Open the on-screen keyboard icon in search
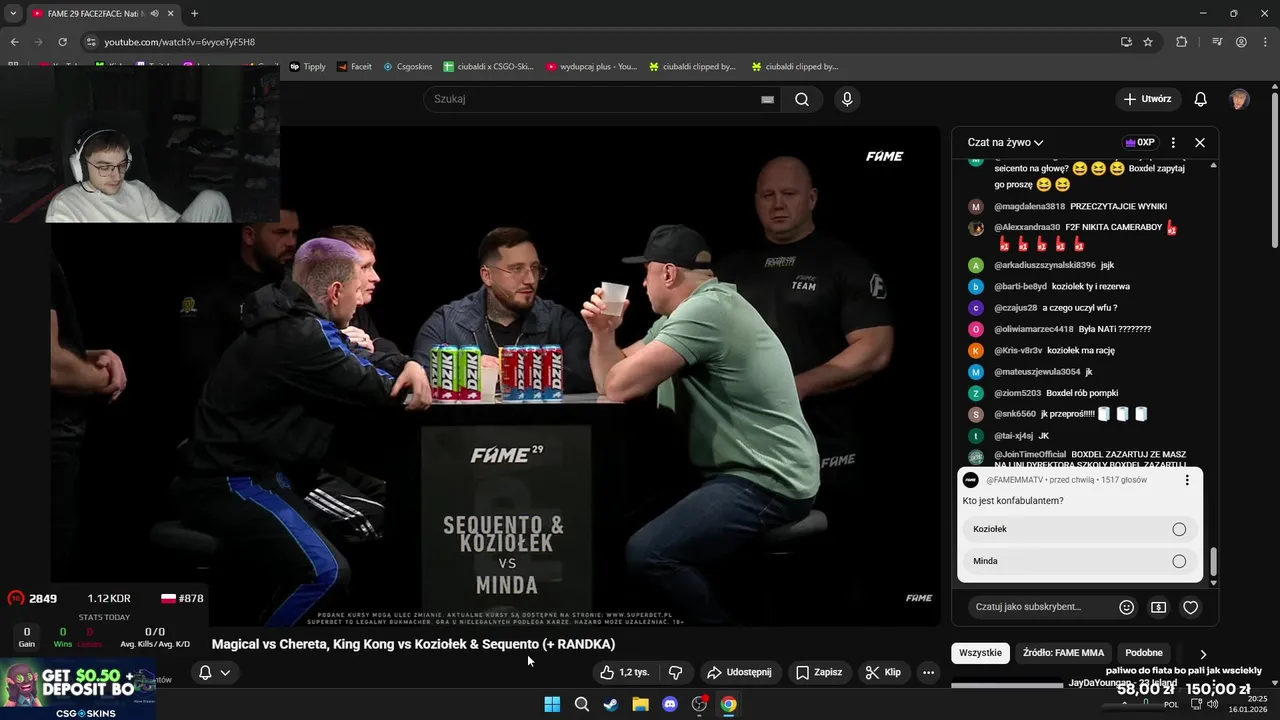This screenshot has width=1280, height=720. pos(767,99)
